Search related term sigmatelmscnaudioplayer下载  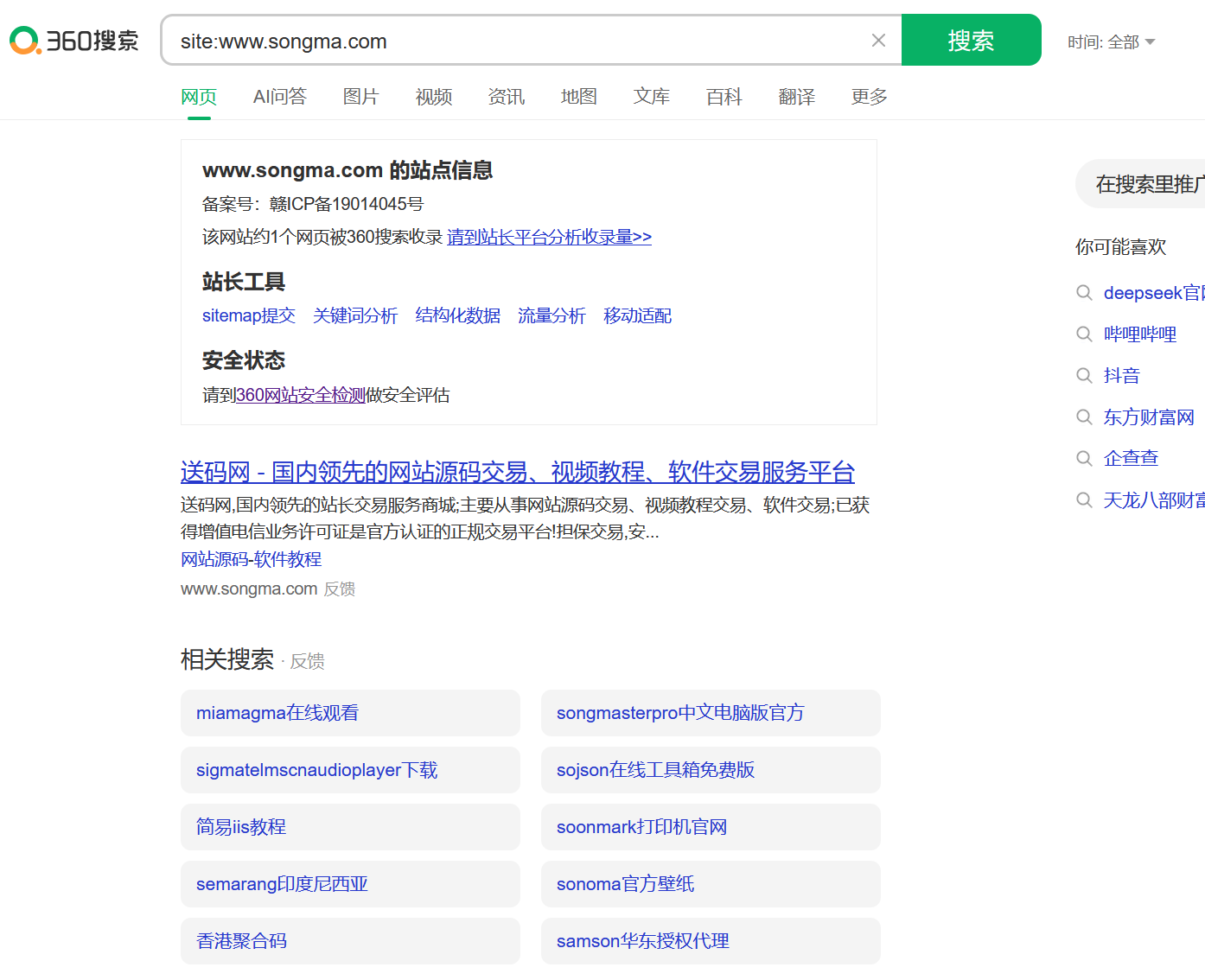350,770
